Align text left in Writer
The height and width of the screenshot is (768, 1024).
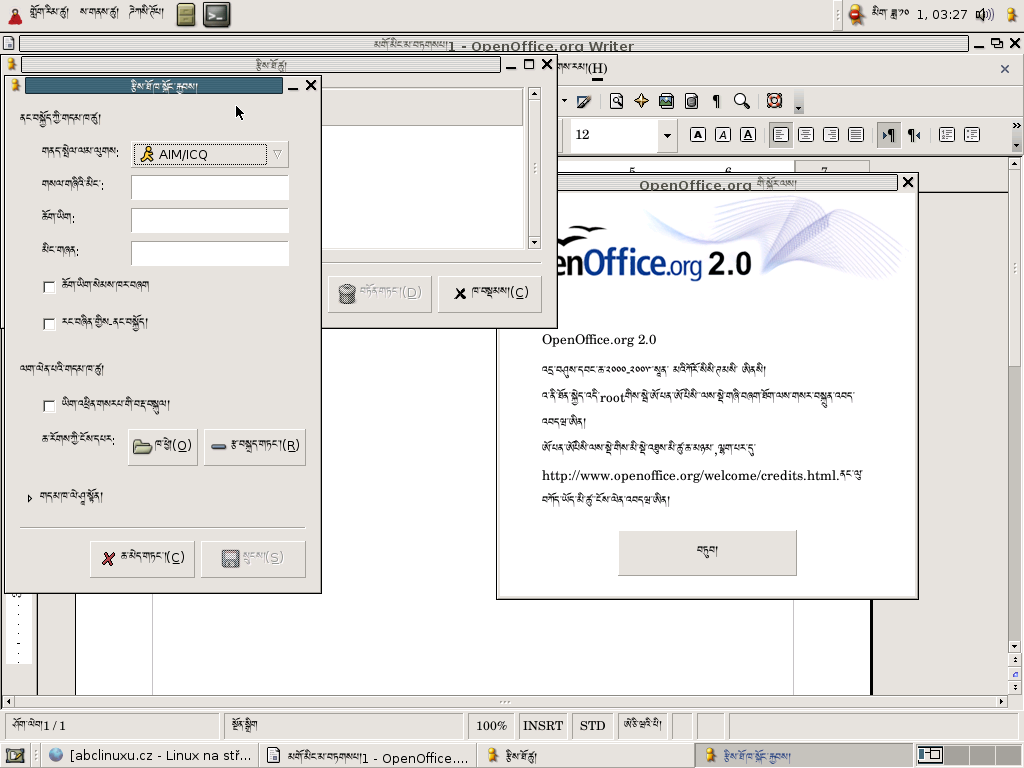pos(780,135)
